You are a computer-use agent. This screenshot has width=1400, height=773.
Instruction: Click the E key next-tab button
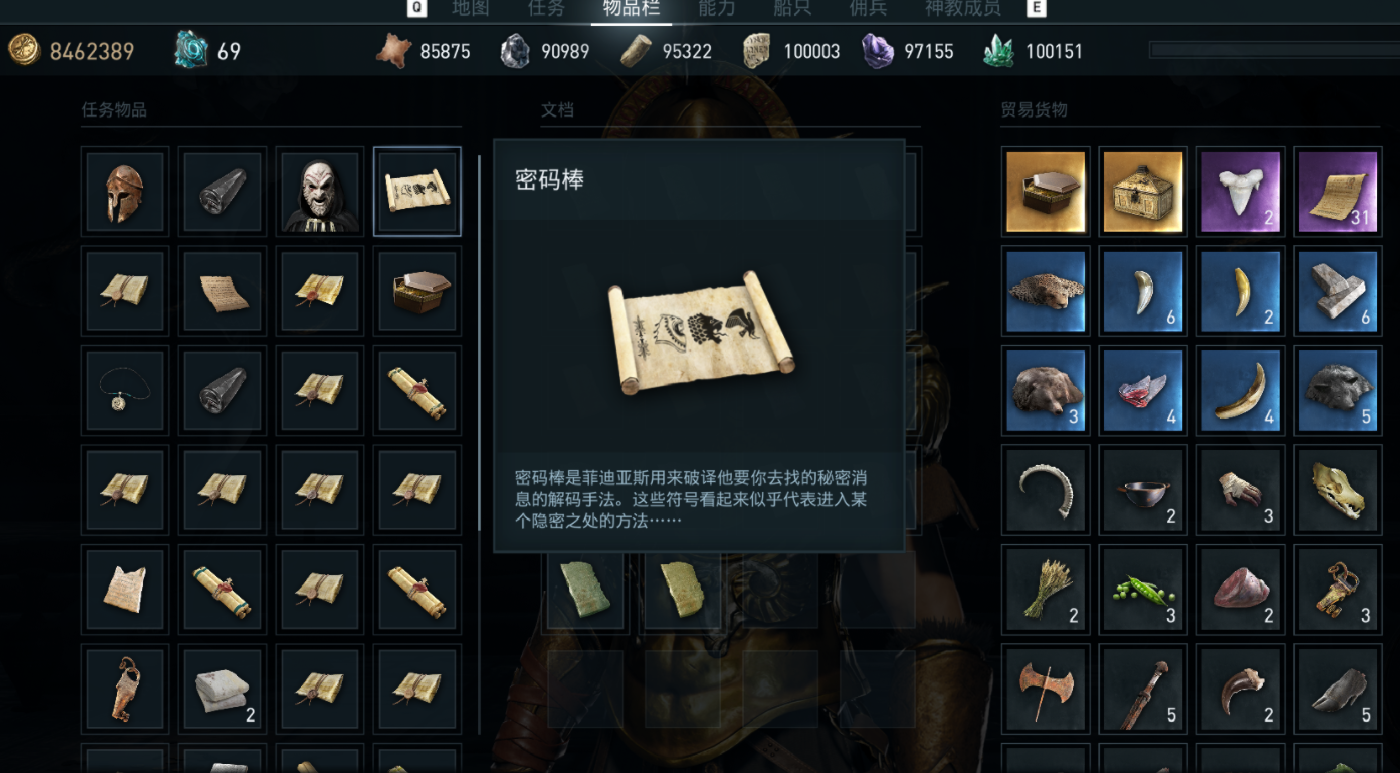[x=1038, y=8]
